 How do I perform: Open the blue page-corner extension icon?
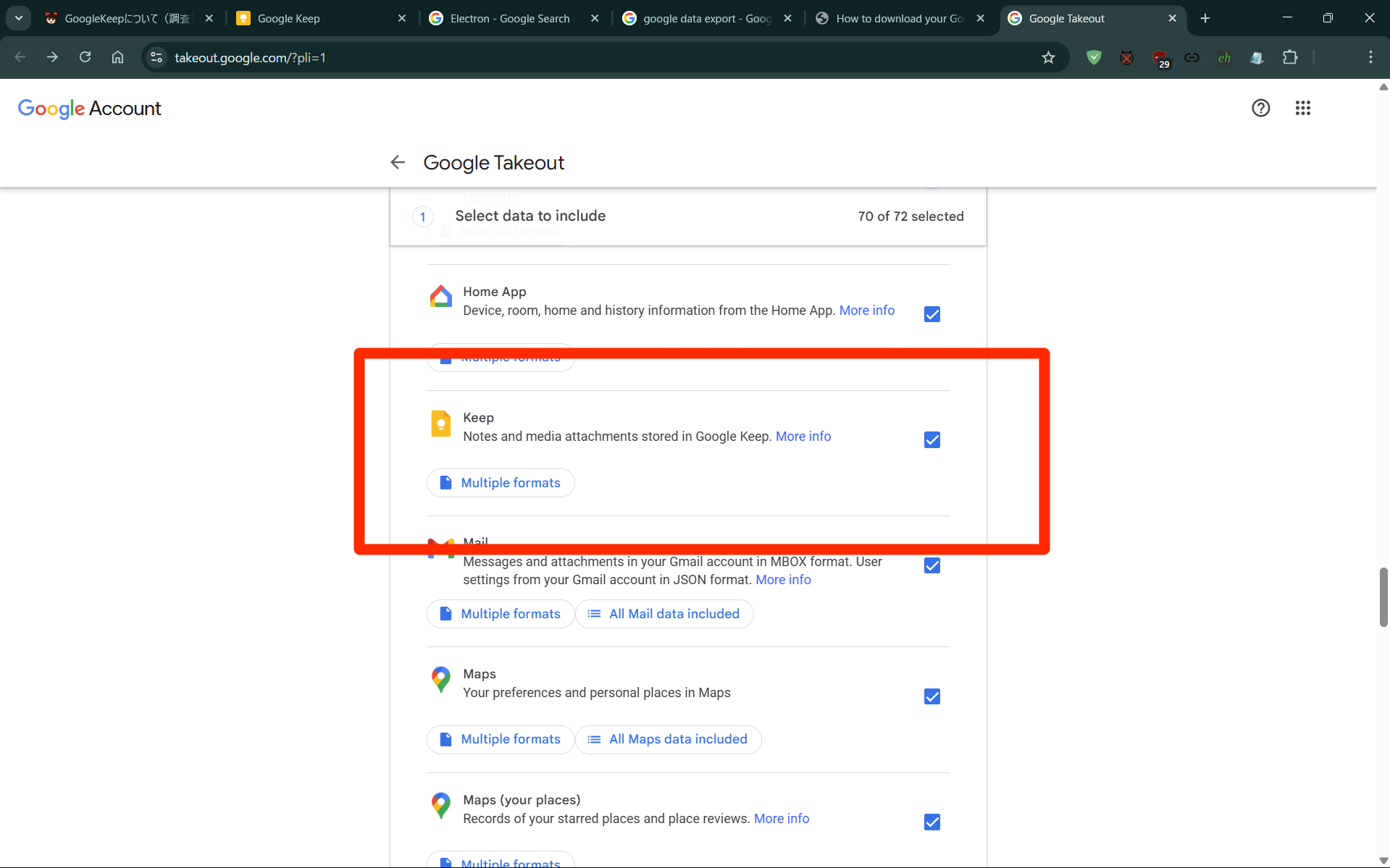pyautogui.click(x=1257, y=57)
